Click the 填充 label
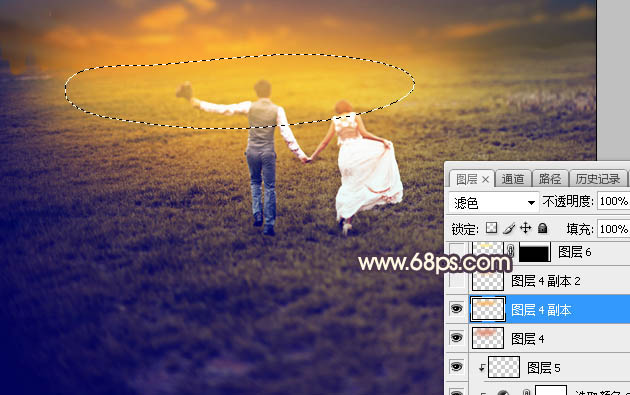 coord(580,229)
